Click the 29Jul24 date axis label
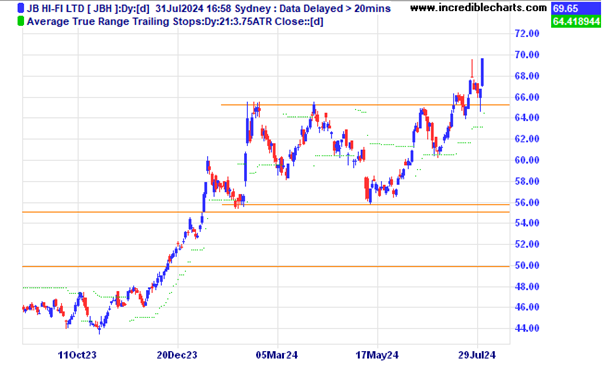The width and height of the screenshot is (602, 365). 477,355
